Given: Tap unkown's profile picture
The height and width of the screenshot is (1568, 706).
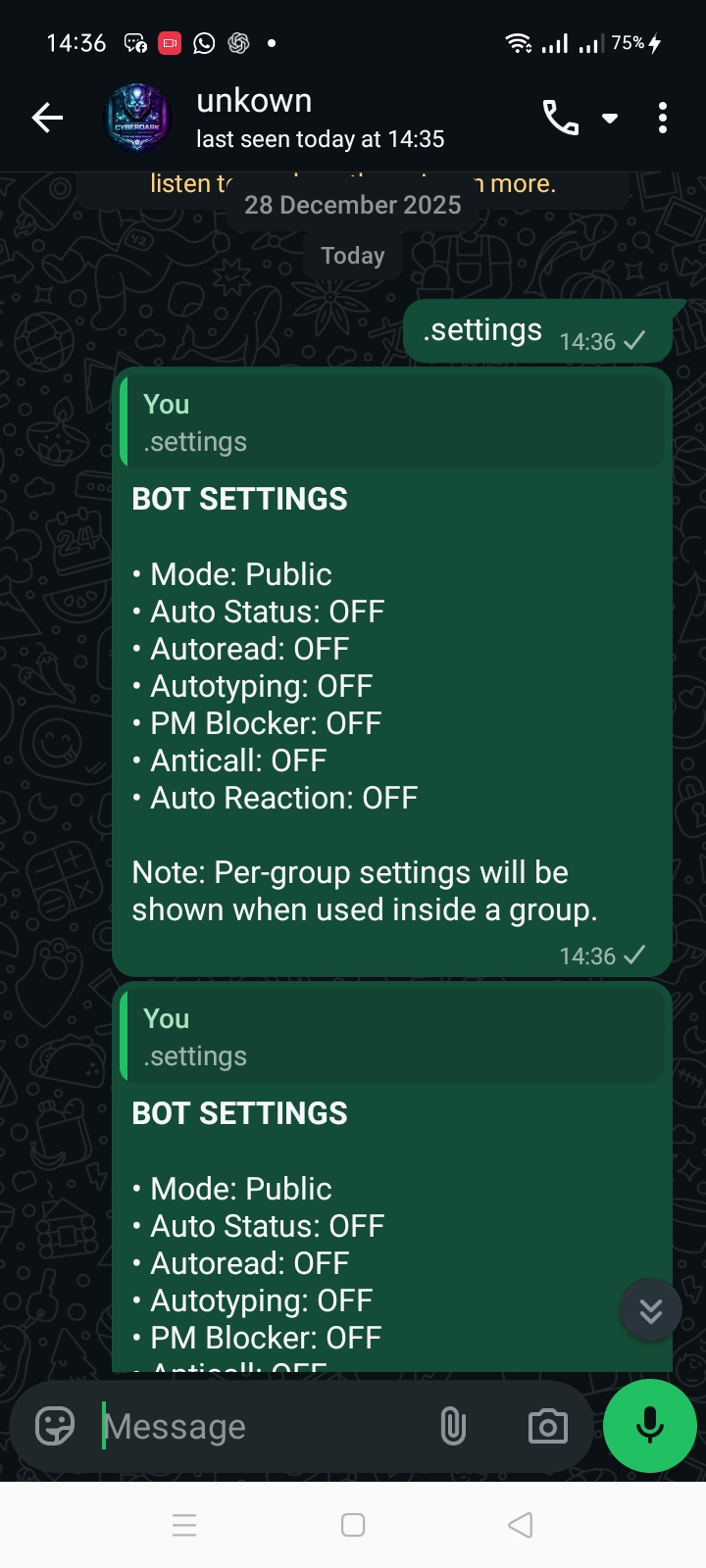Looking at the screenshot, I should (x=137, y=117).
